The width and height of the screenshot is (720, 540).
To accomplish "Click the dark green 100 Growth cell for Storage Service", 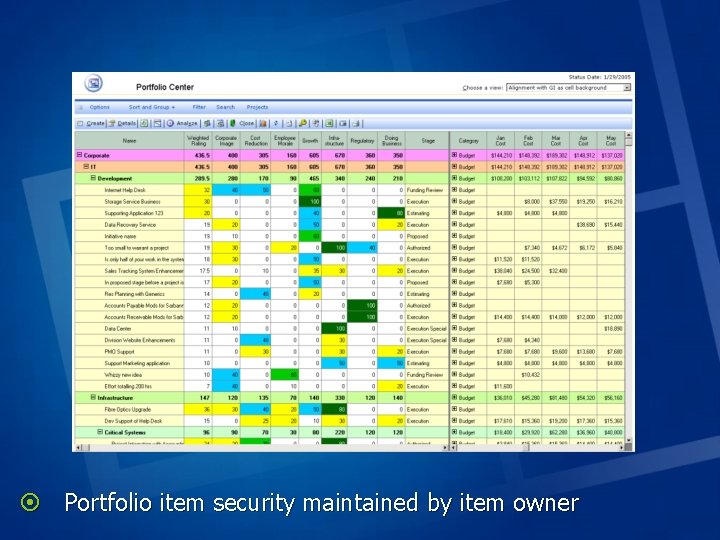I will (310, 202).
